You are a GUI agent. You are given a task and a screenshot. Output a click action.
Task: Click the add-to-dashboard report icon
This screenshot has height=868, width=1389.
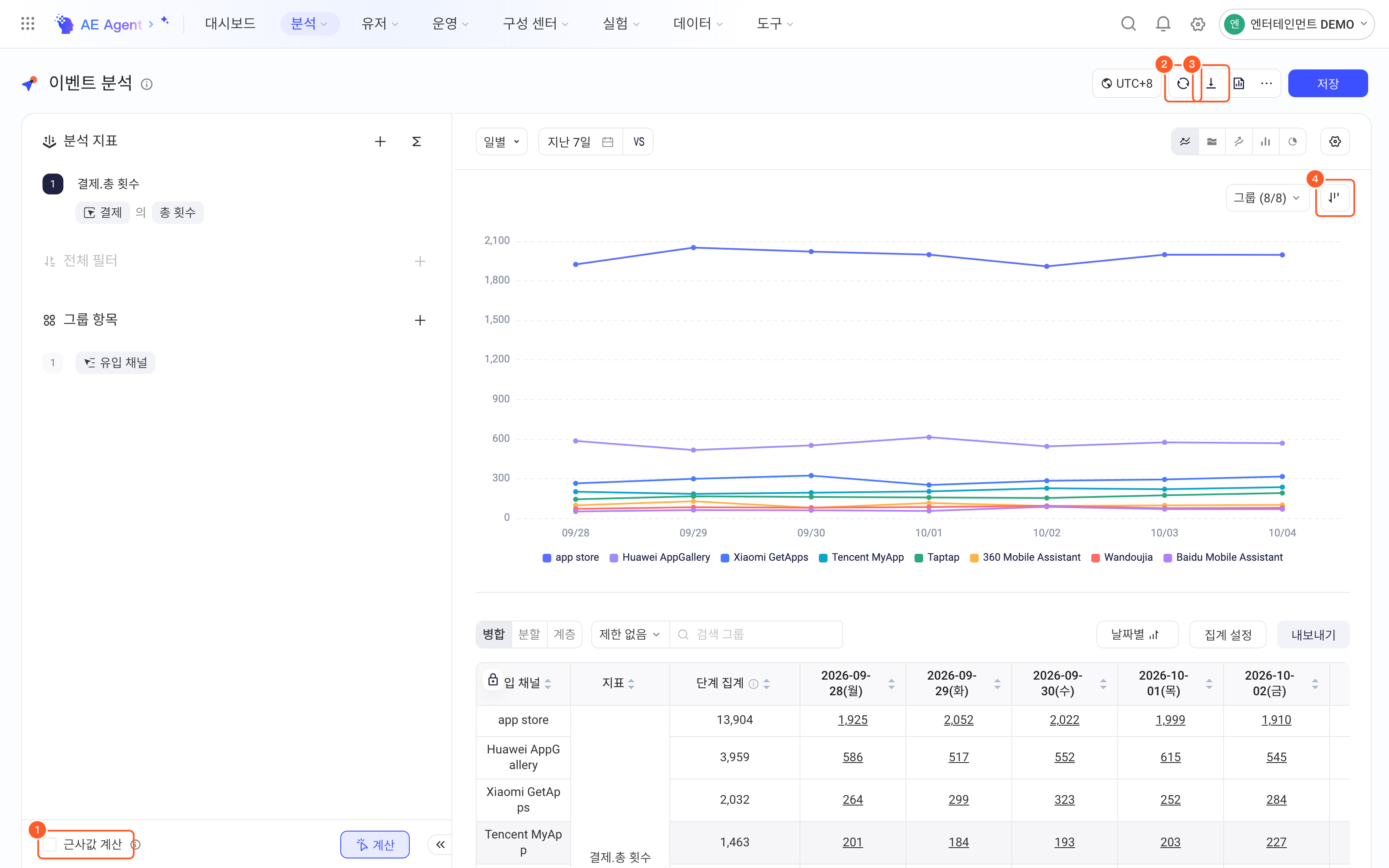click(1239, 84)
